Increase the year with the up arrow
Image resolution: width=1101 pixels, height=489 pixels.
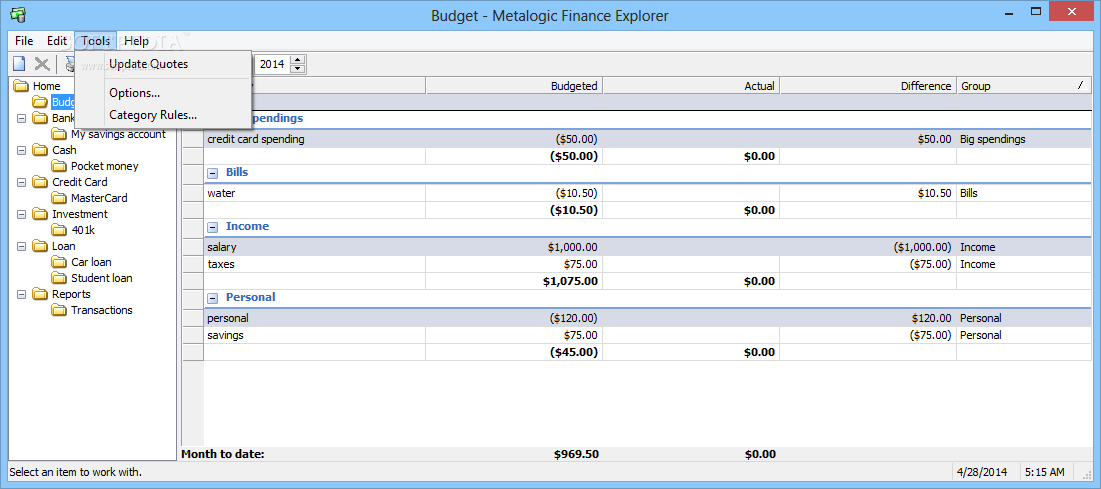pos(298,60)
